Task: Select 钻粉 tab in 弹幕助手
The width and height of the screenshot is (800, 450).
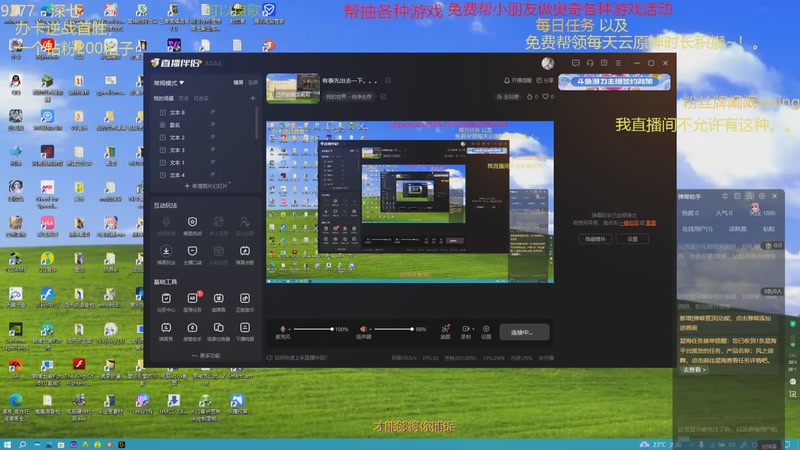Action: point(769,229)
